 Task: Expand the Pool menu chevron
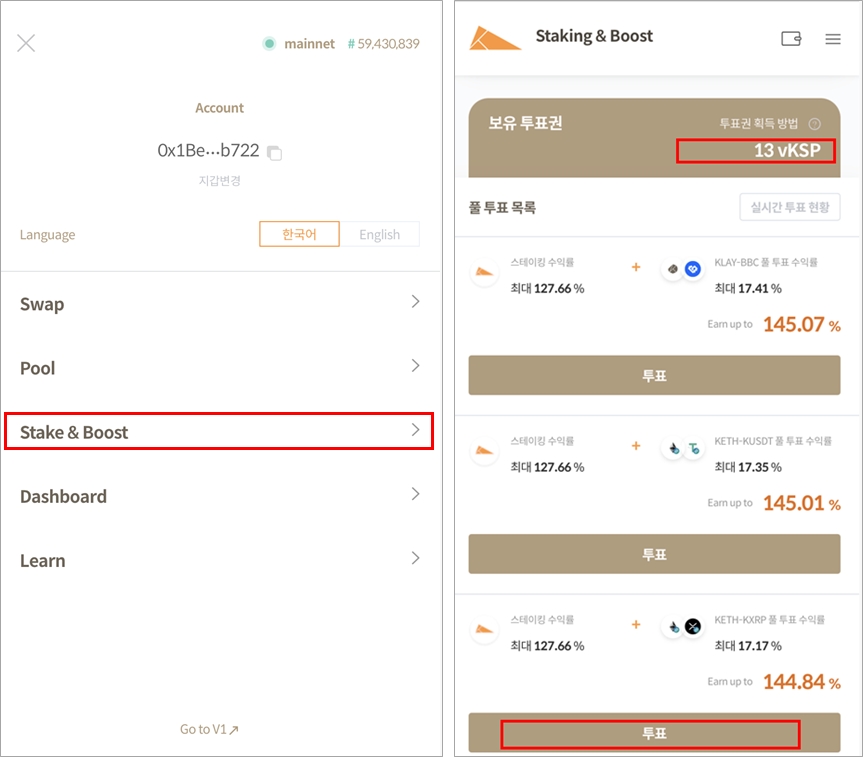click(x=415, y=366)
